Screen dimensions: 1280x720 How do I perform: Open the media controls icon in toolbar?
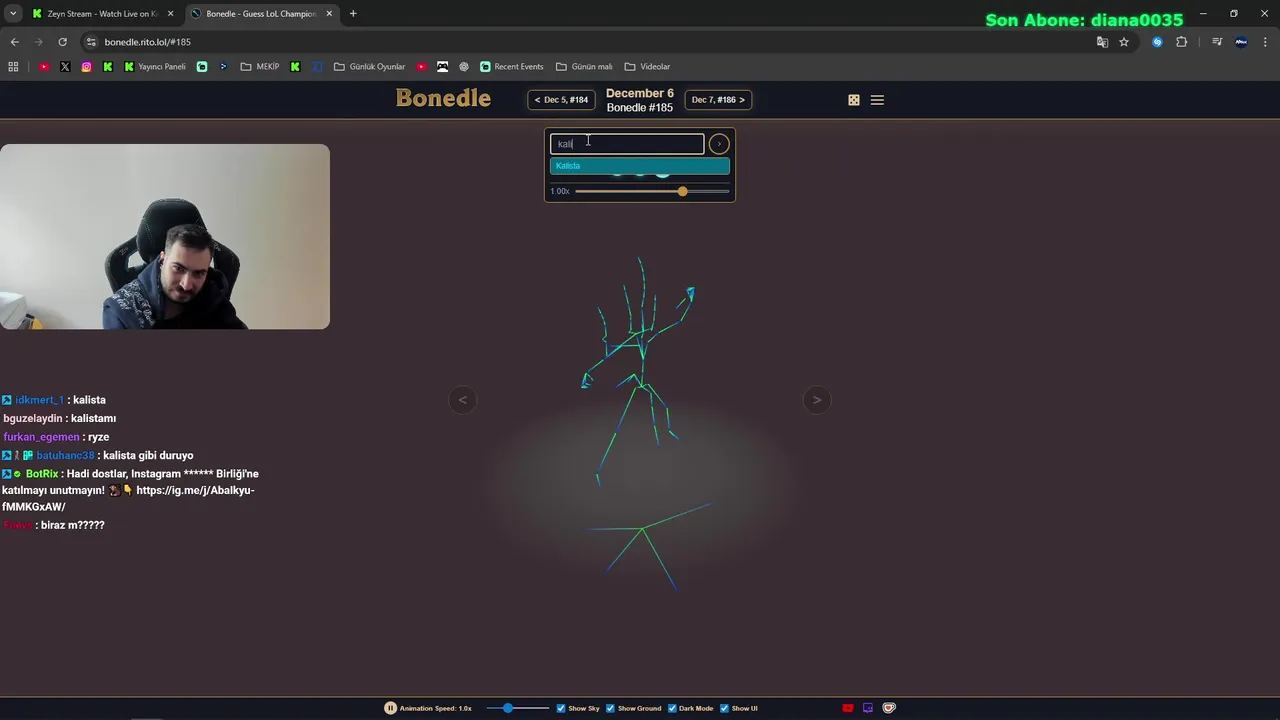pos(1217,42)
